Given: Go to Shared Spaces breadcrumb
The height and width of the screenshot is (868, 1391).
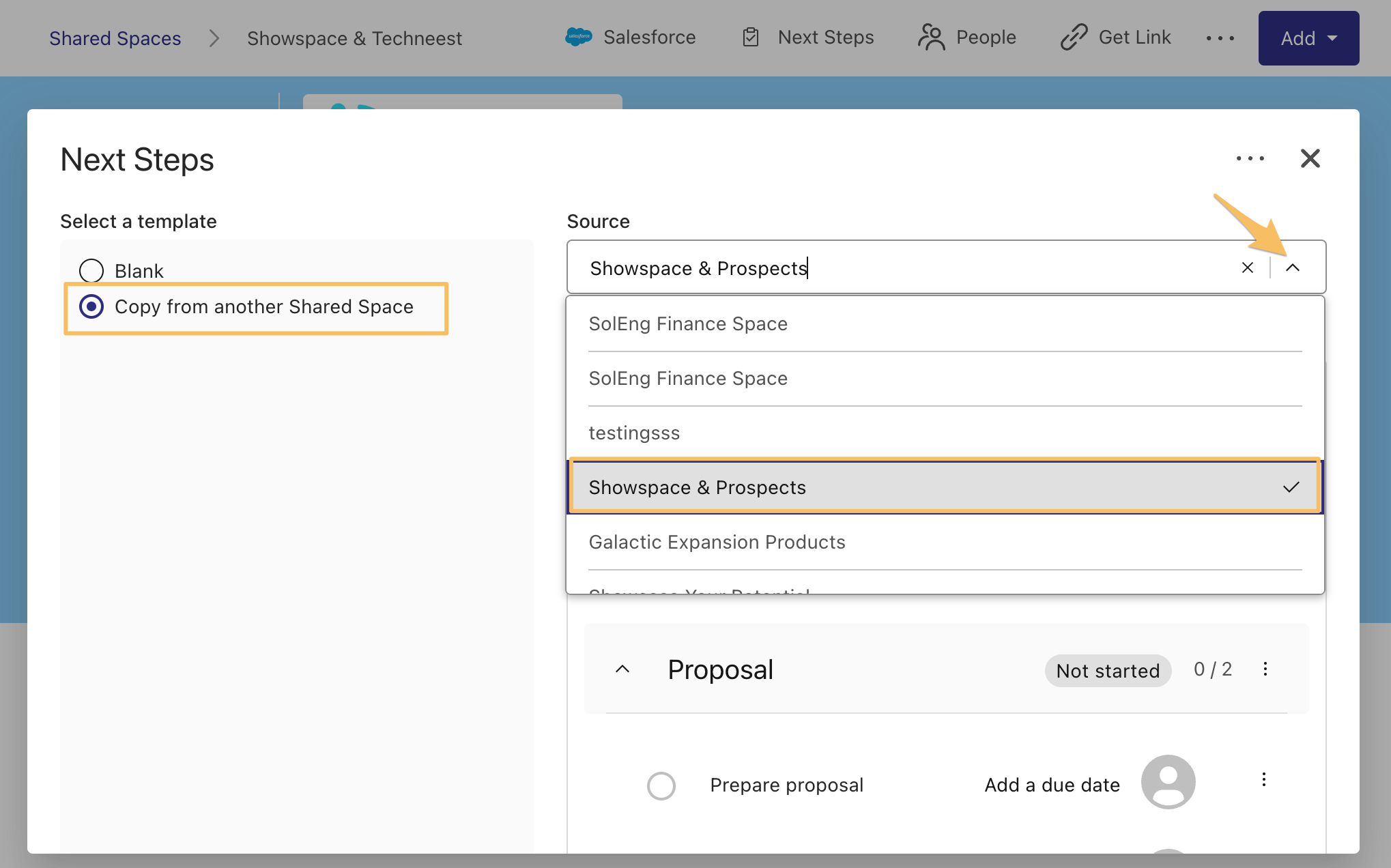Looking at the screenshot, I should click(115, 38).
